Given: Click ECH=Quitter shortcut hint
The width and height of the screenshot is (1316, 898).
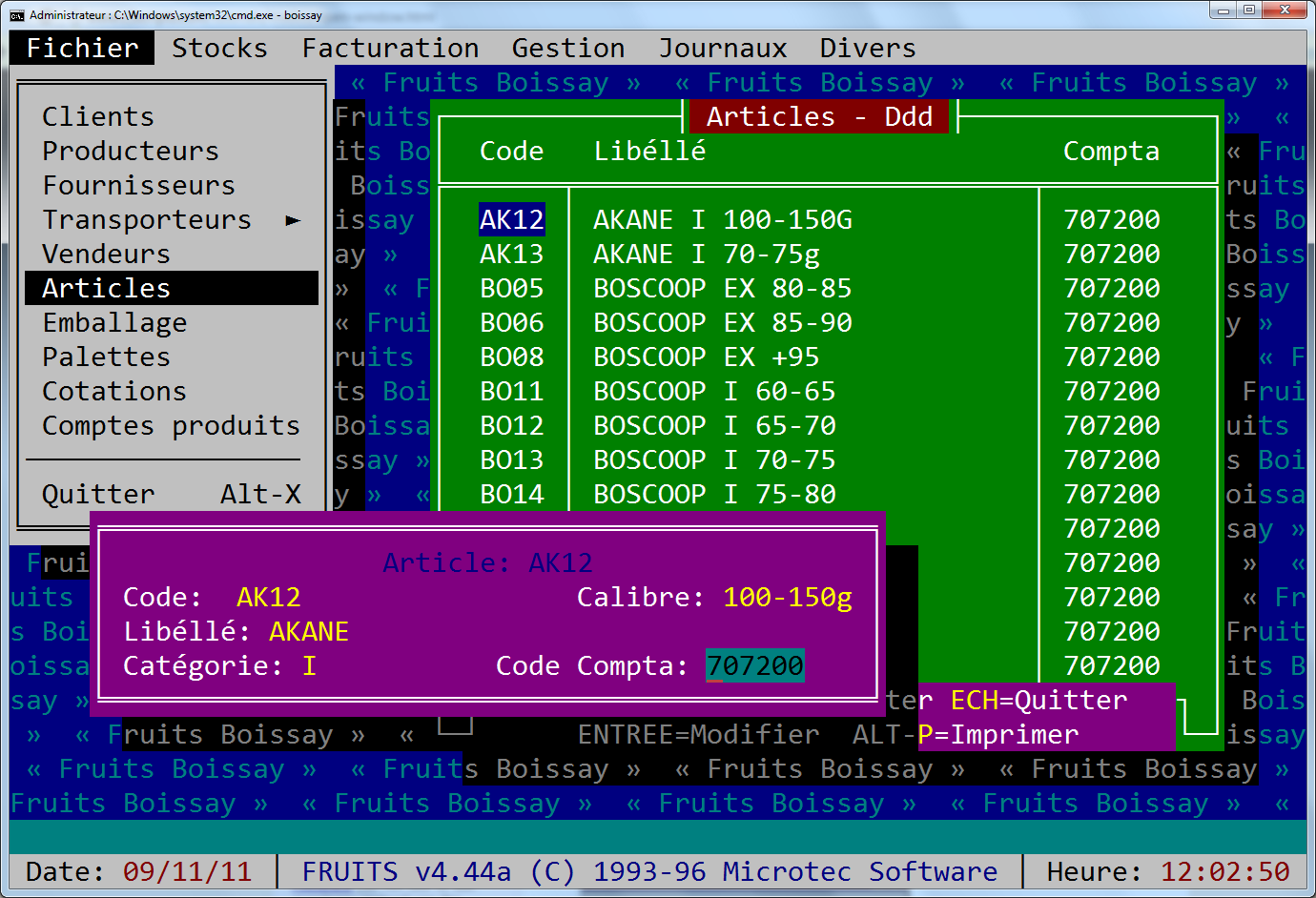Looking at the screenshot, I should click(x=1039, y=700).
